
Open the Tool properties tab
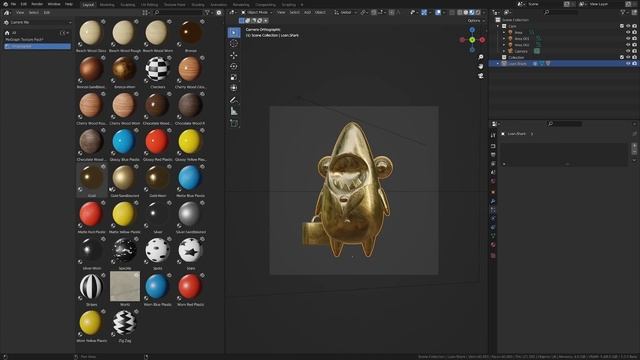click(493, 135)
